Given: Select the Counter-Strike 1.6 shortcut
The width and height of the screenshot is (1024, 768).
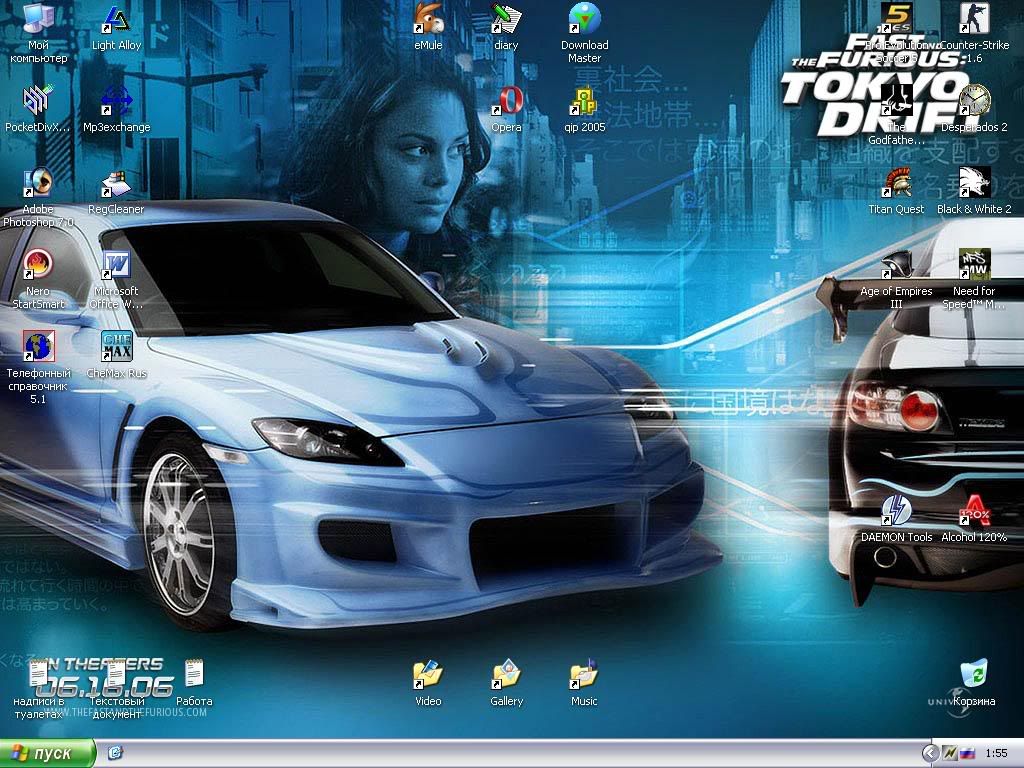Looking at the screenshot, I should pos(974,19).
